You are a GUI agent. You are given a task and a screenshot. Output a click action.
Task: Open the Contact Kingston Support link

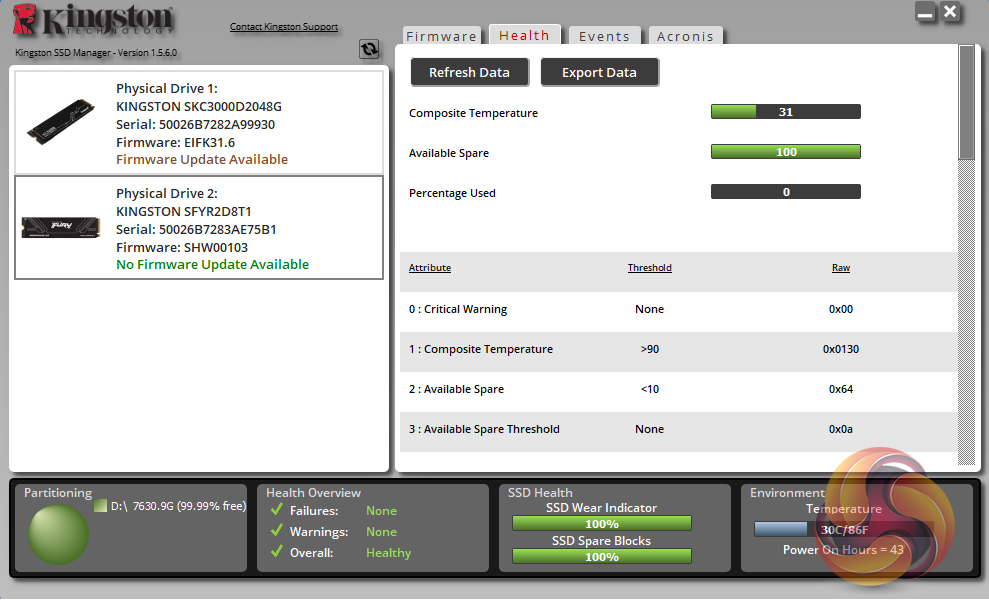pyautogui.click(x=284, y=26)
